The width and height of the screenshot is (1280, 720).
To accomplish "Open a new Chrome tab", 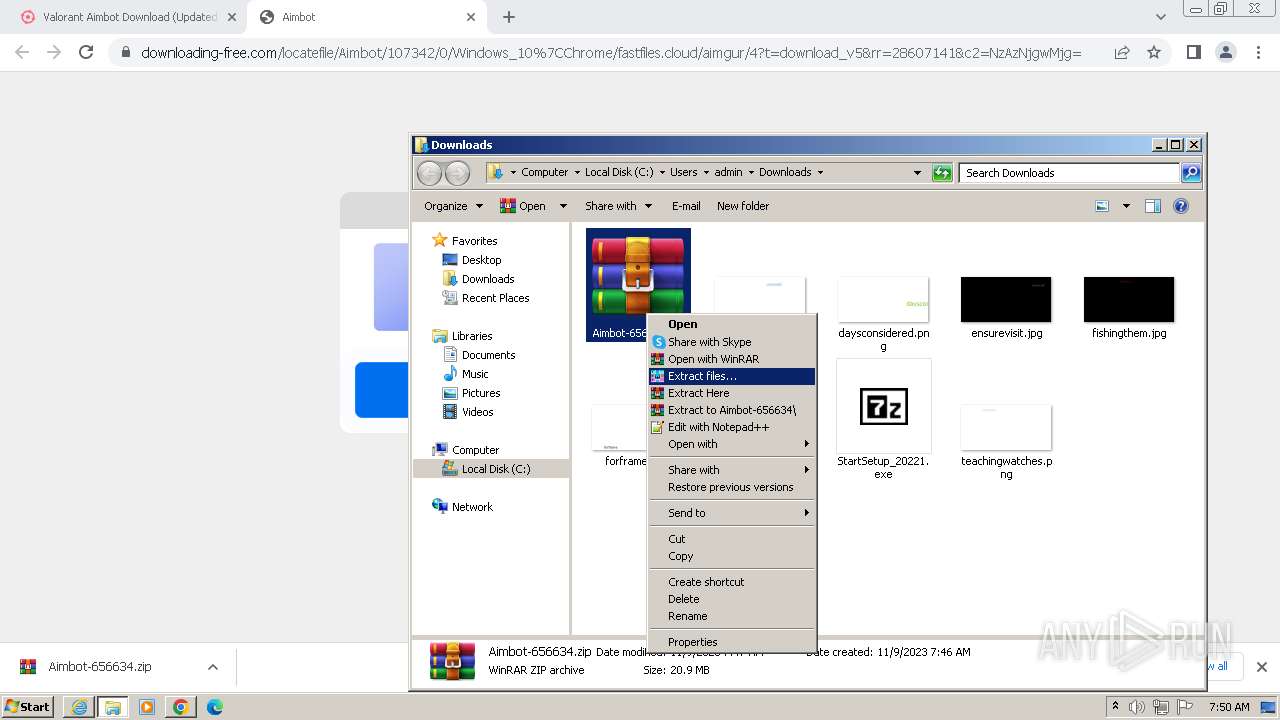I will tap(509, 17).
